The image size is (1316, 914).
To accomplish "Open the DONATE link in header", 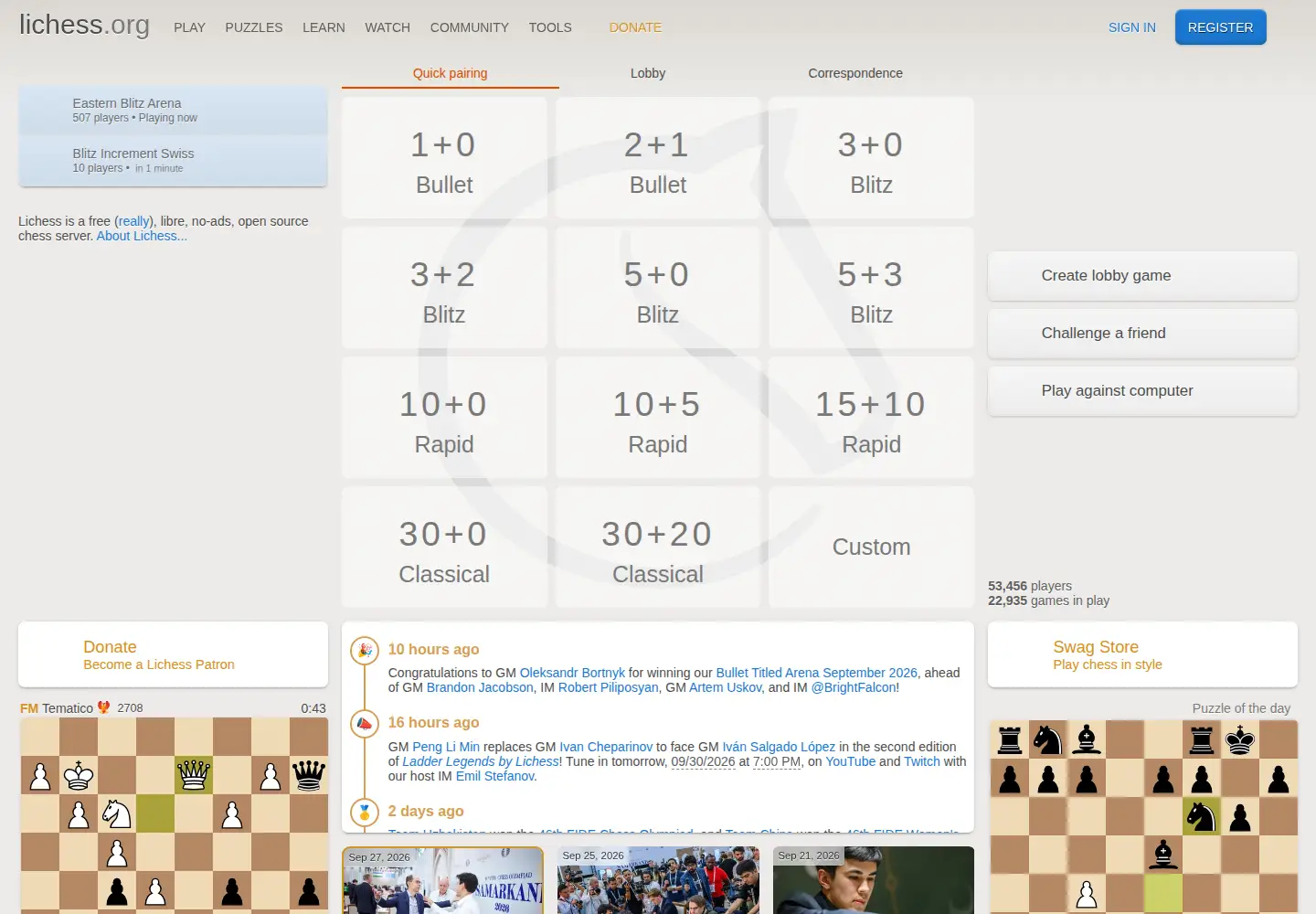I will pos(635,27).
